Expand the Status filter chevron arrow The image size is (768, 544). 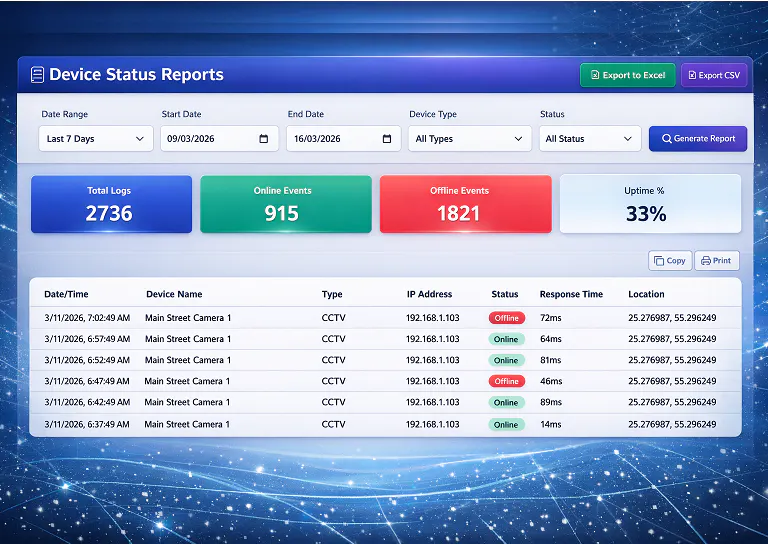pos(627,139)
